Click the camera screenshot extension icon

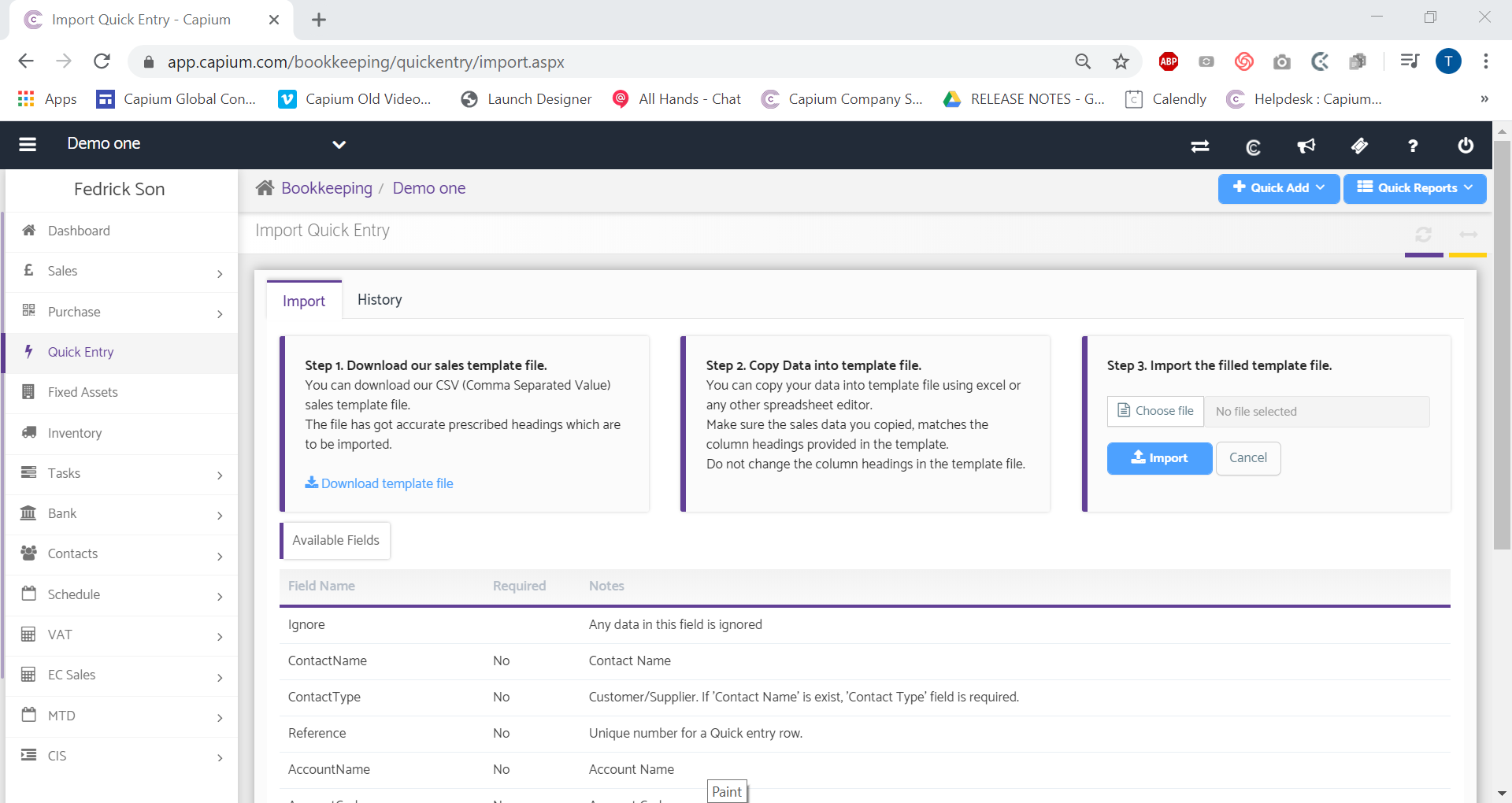click(x=1282, y=61)
